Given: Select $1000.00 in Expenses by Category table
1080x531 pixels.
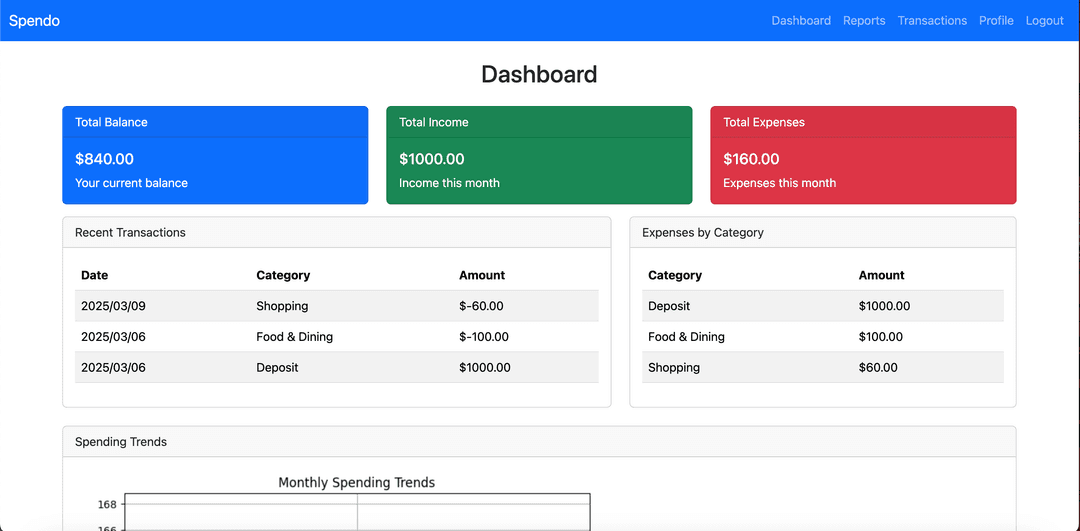Looking at the screenshot, I should 884,306.
